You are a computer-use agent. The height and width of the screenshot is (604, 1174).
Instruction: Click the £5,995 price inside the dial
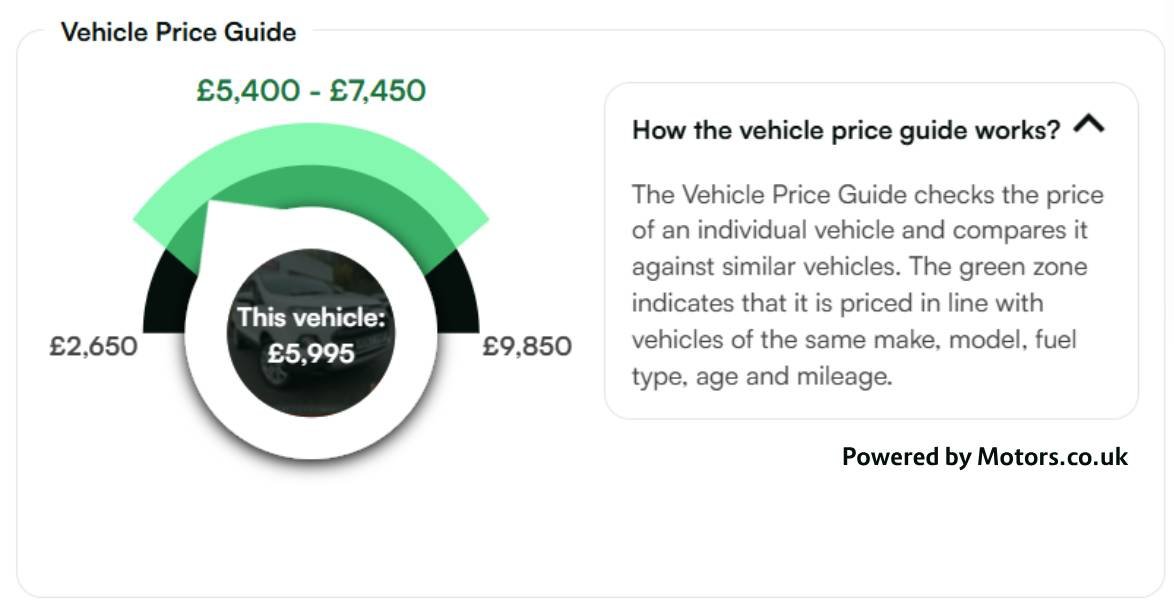(x=311, y=353)
